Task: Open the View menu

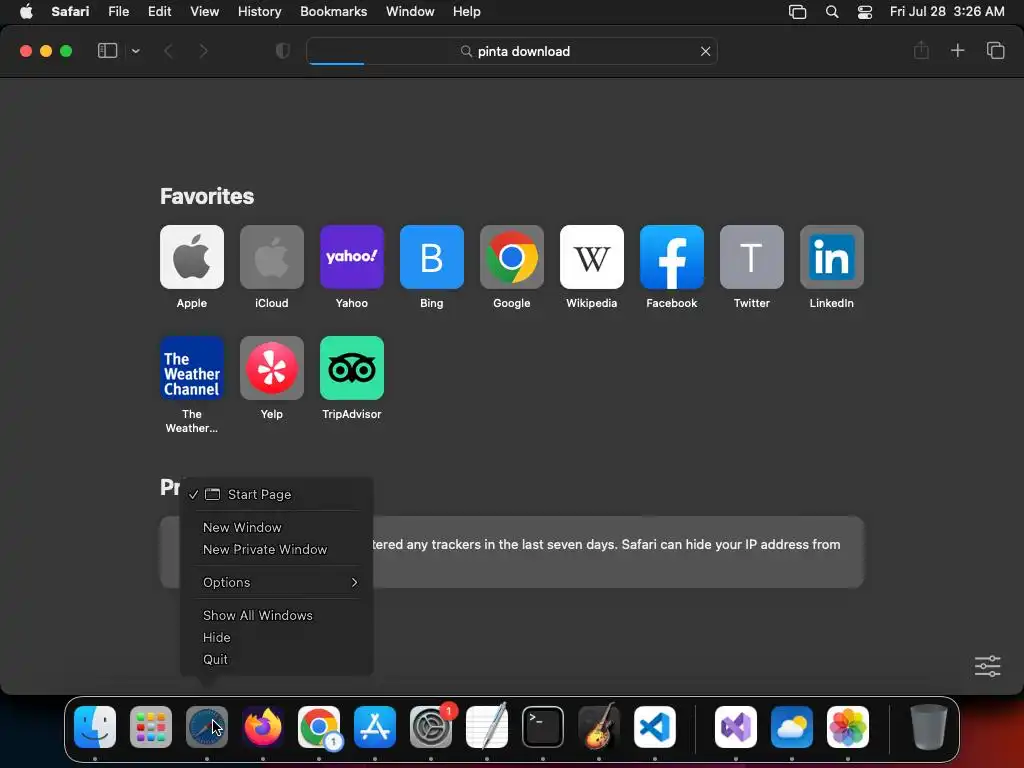Action: click(204, 11)
